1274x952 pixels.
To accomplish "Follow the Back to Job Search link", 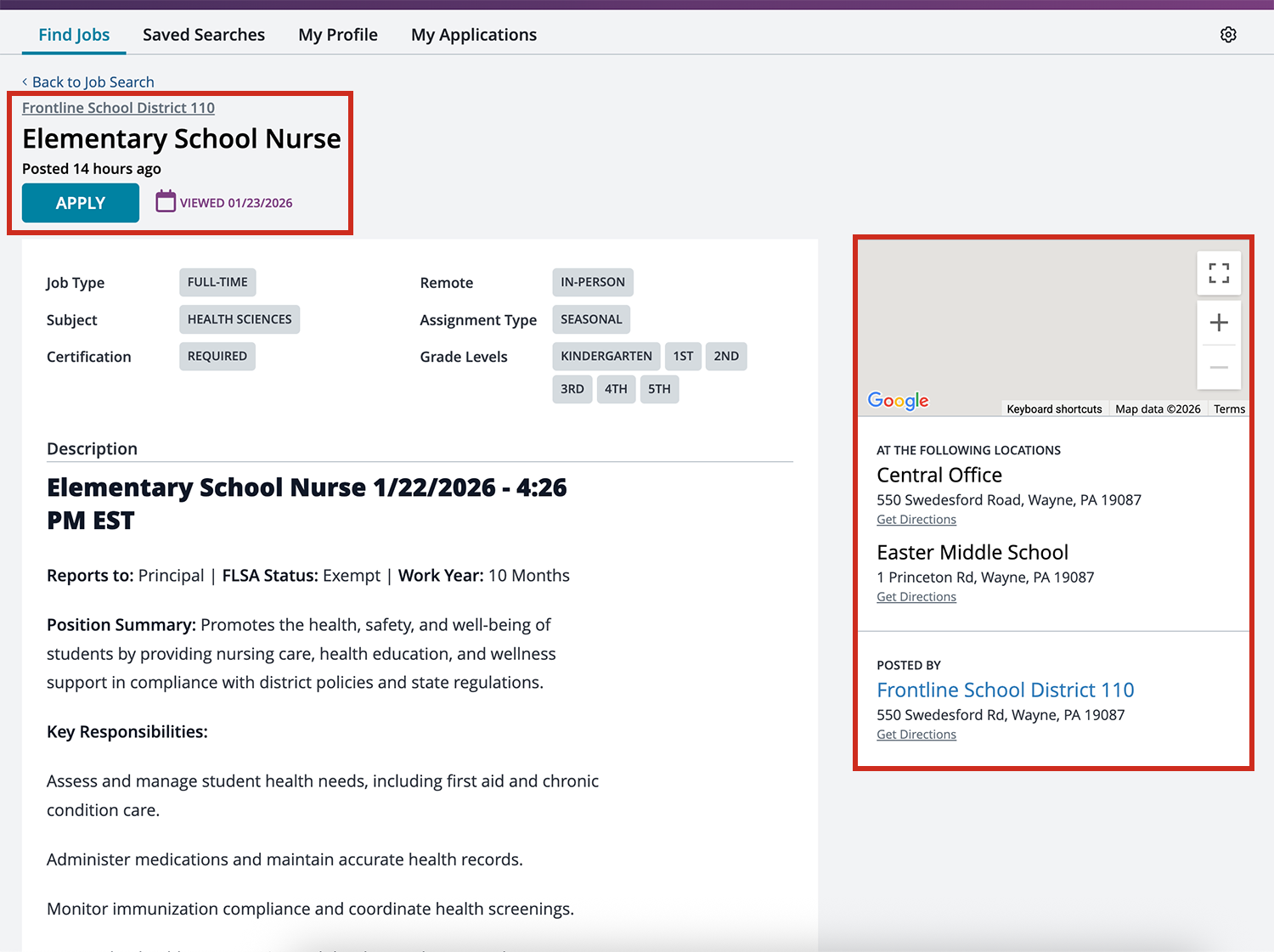I will 93,82.
